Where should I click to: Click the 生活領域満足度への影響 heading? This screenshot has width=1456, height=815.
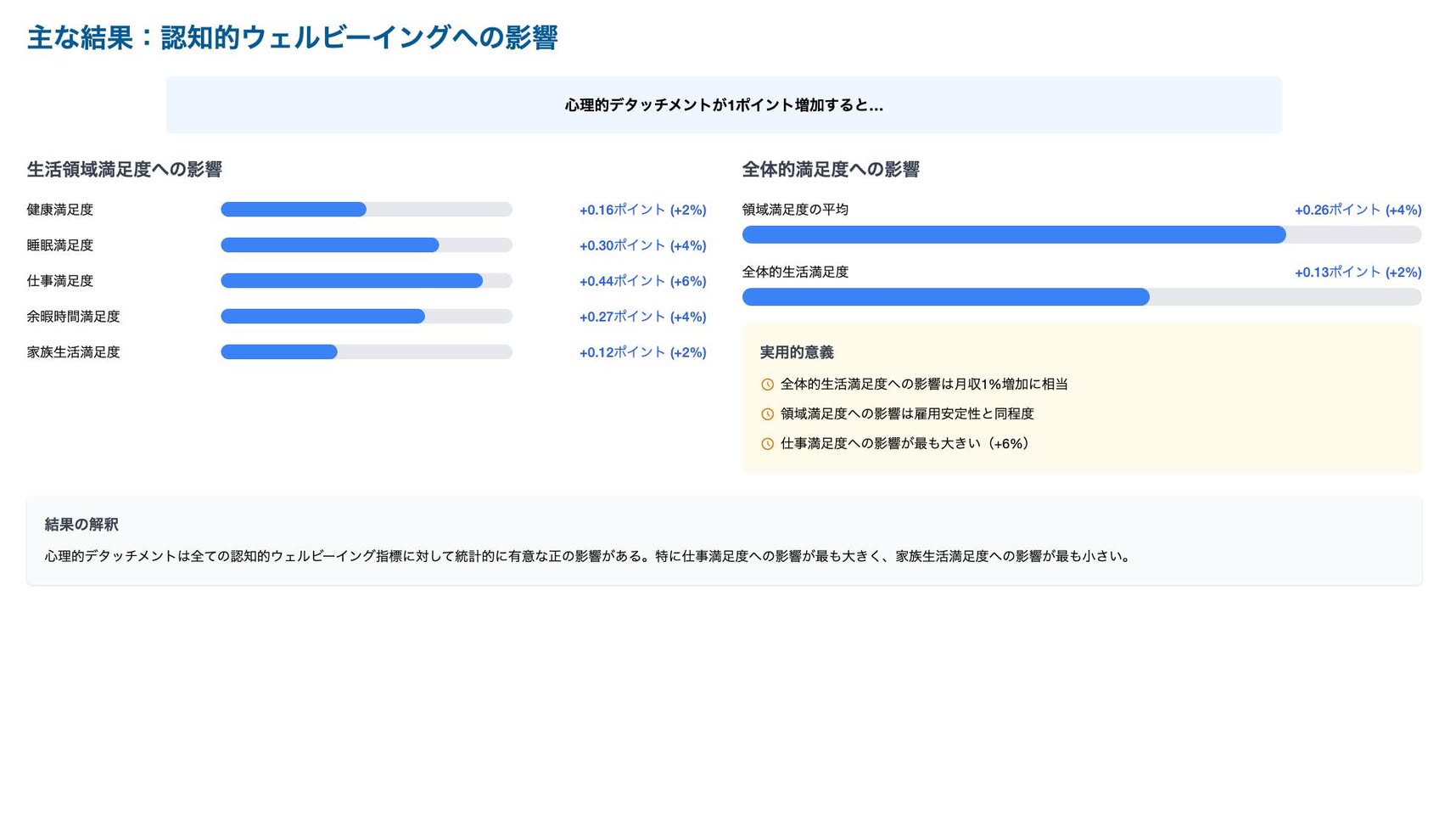point(124,170)
